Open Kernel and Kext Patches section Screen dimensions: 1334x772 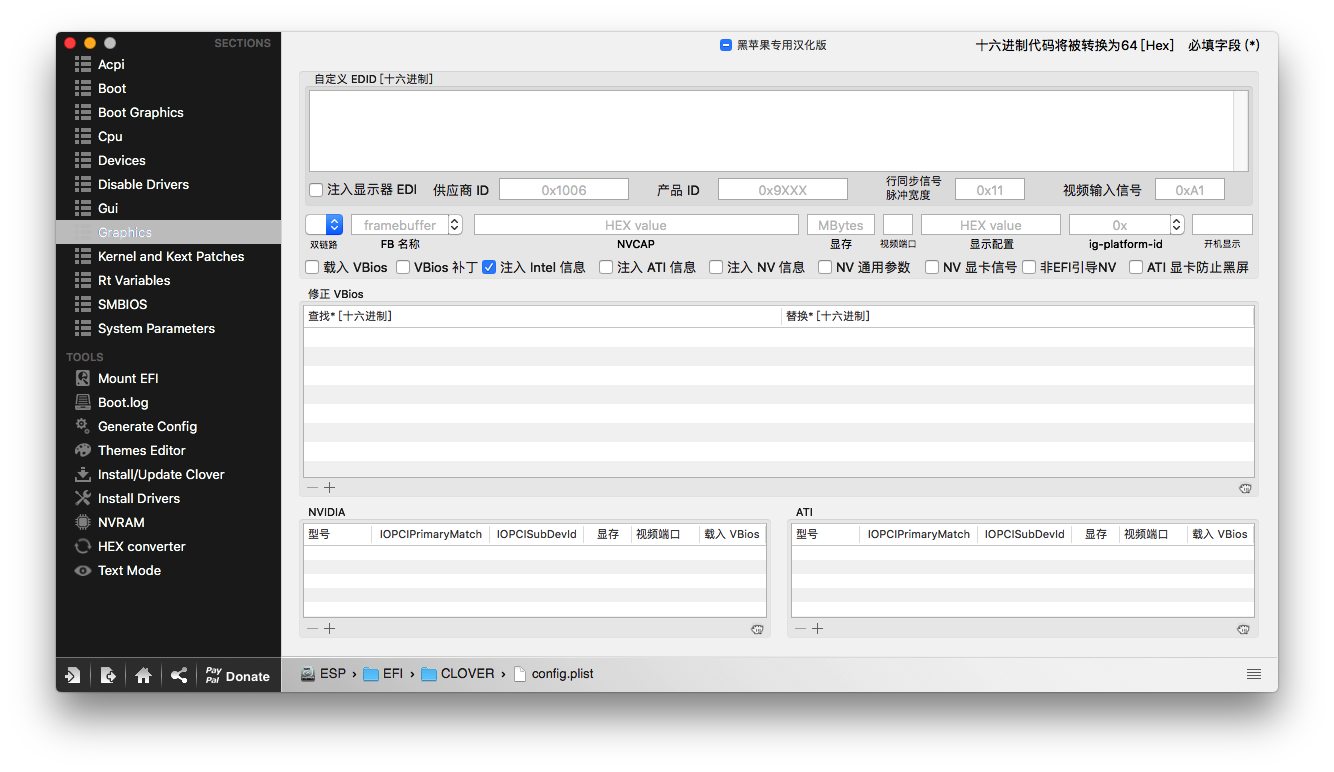pyautogui.click(x=171, y=256)
